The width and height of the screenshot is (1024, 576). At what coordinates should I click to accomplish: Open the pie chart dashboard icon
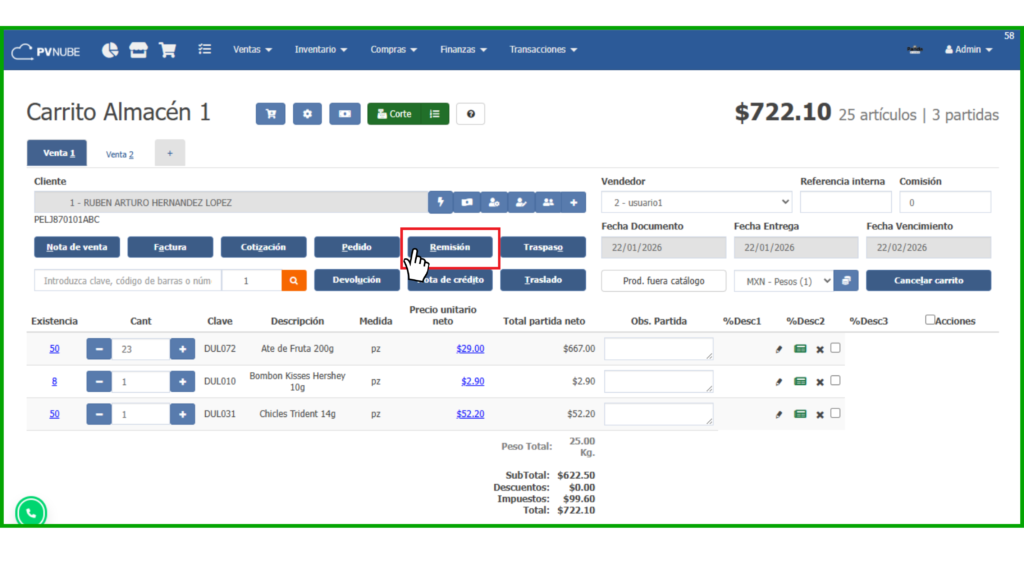click(110, 50)
